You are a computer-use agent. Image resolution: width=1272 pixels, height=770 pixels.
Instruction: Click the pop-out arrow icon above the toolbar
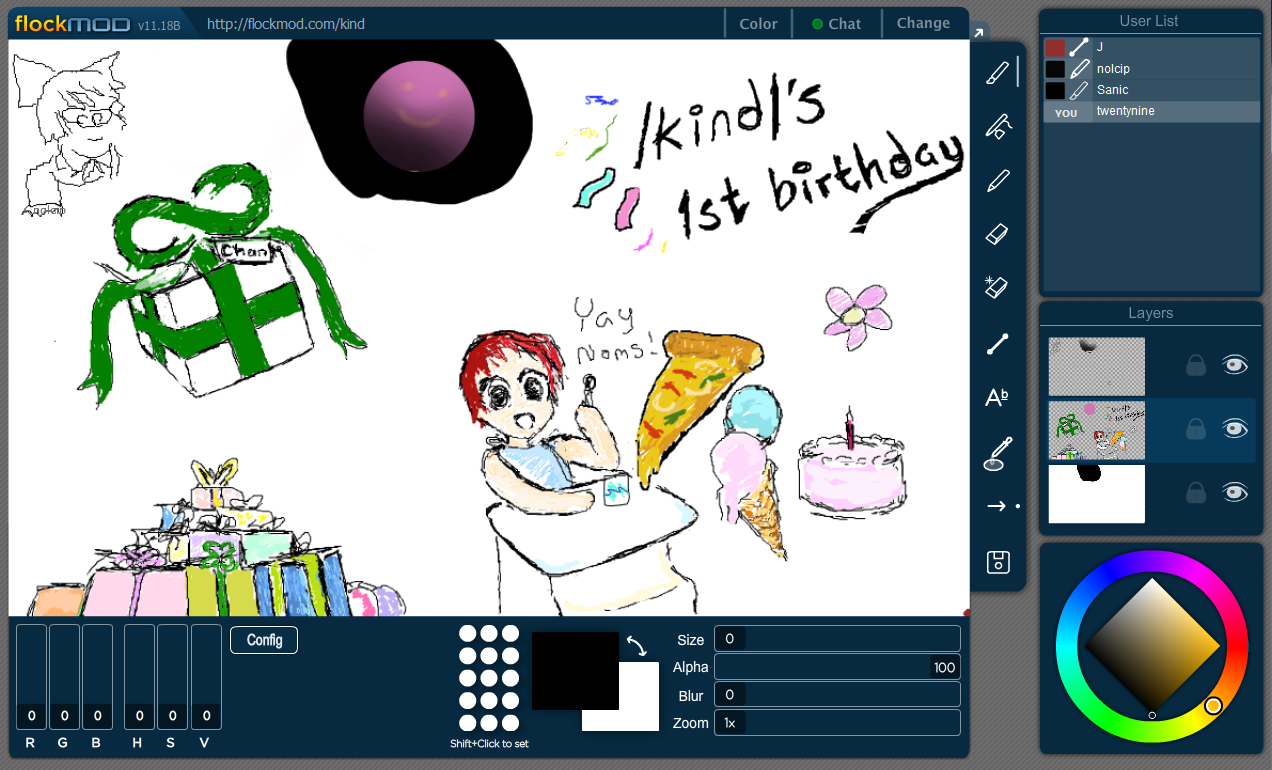[978, 33]
